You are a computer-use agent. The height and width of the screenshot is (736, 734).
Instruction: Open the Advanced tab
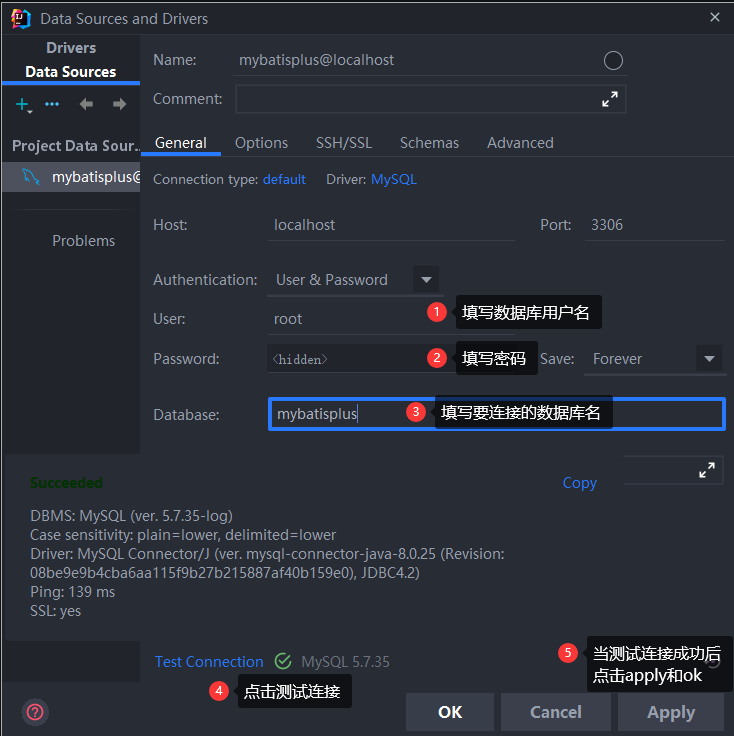[x=520, y=143]
